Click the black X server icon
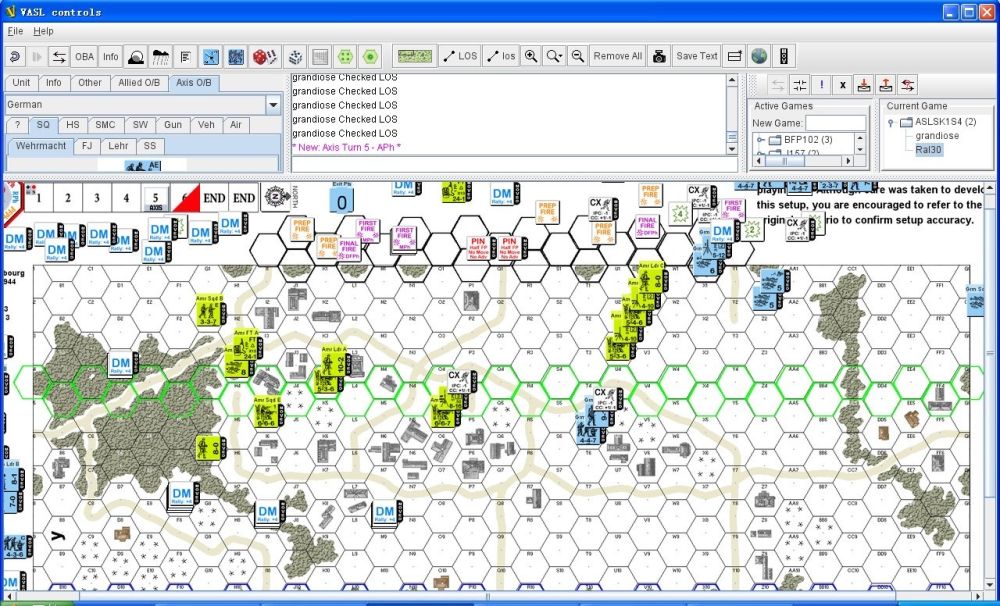 (842, 85)
